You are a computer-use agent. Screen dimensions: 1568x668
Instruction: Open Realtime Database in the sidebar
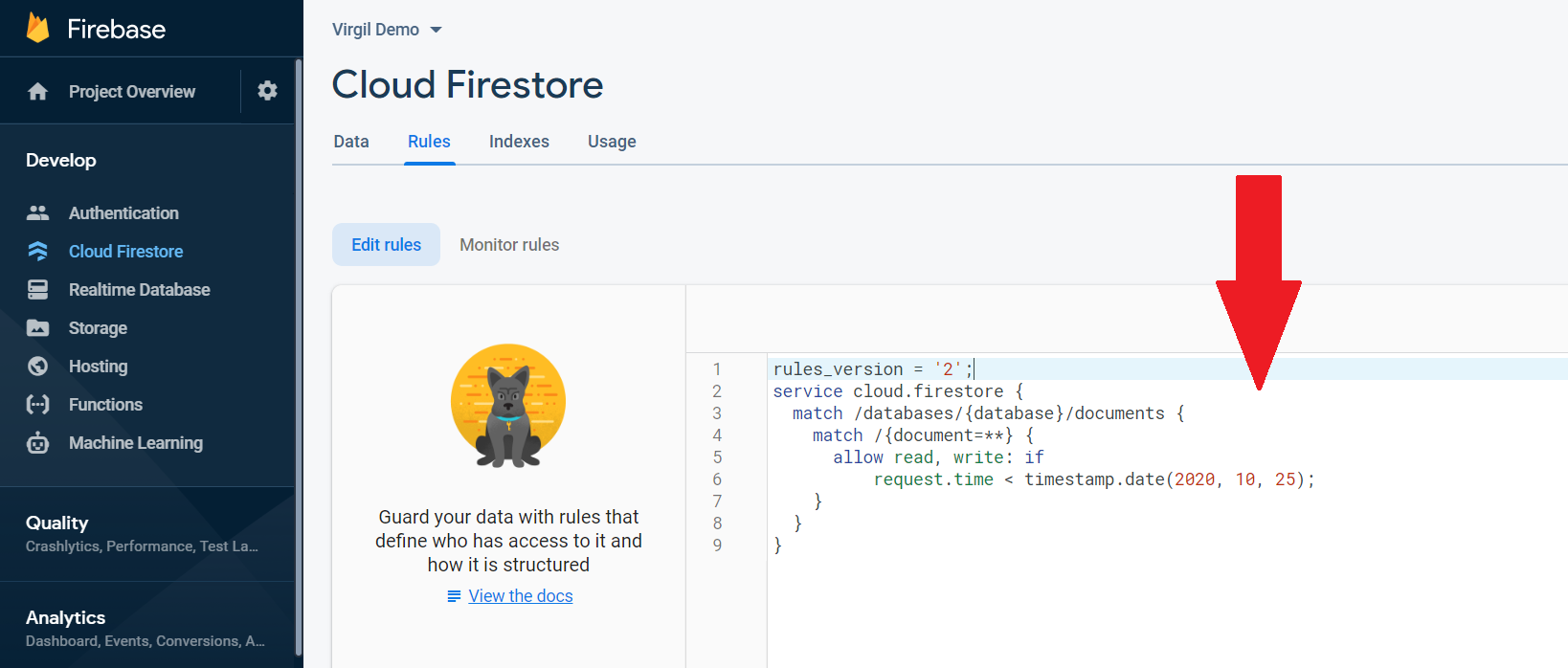point(139,289)
